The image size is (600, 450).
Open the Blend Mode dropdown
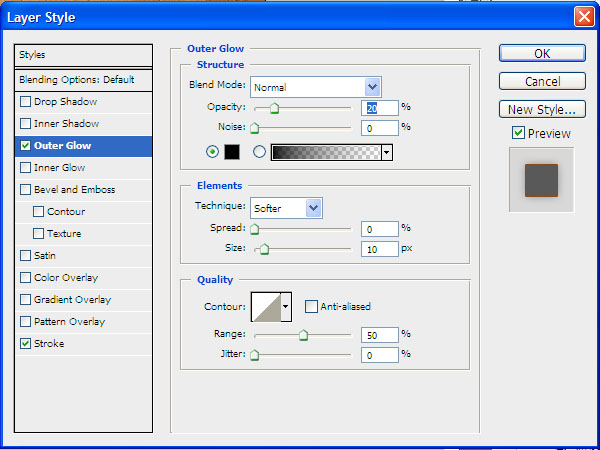[x=373, y=87]
